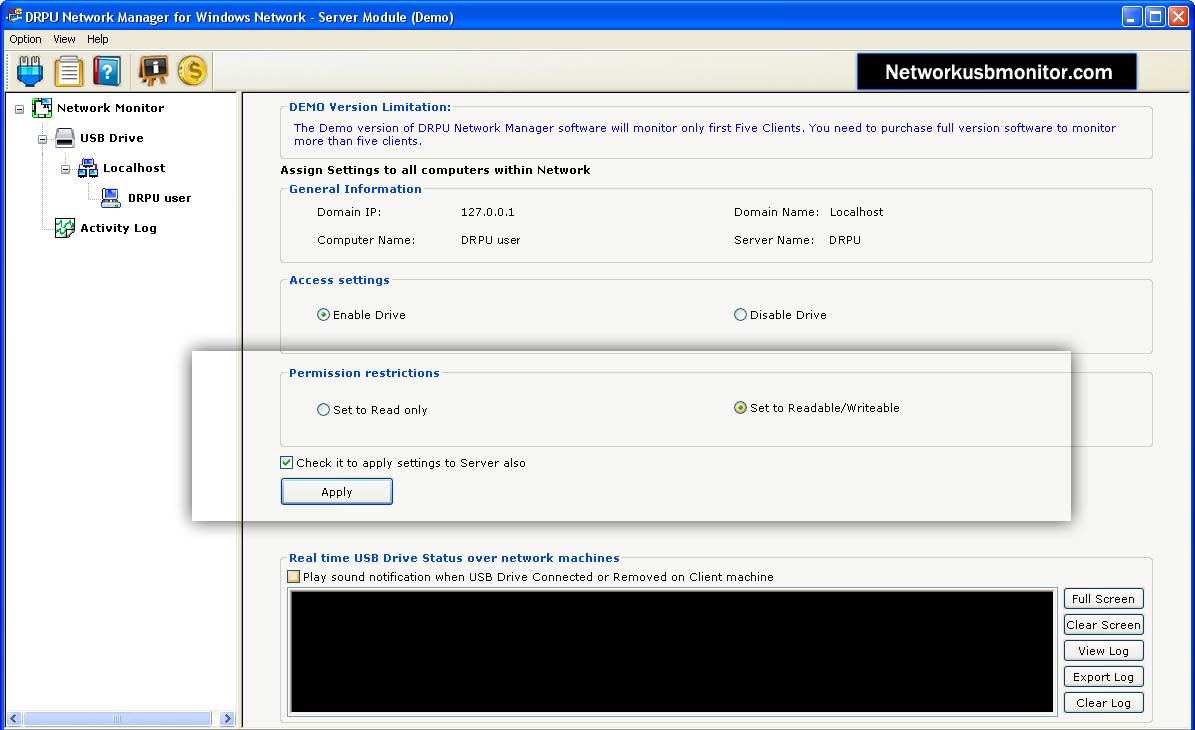Viewport: 1195px width, 730px height.
Task: Open the View menu
Action: click(x=64, y=39)
